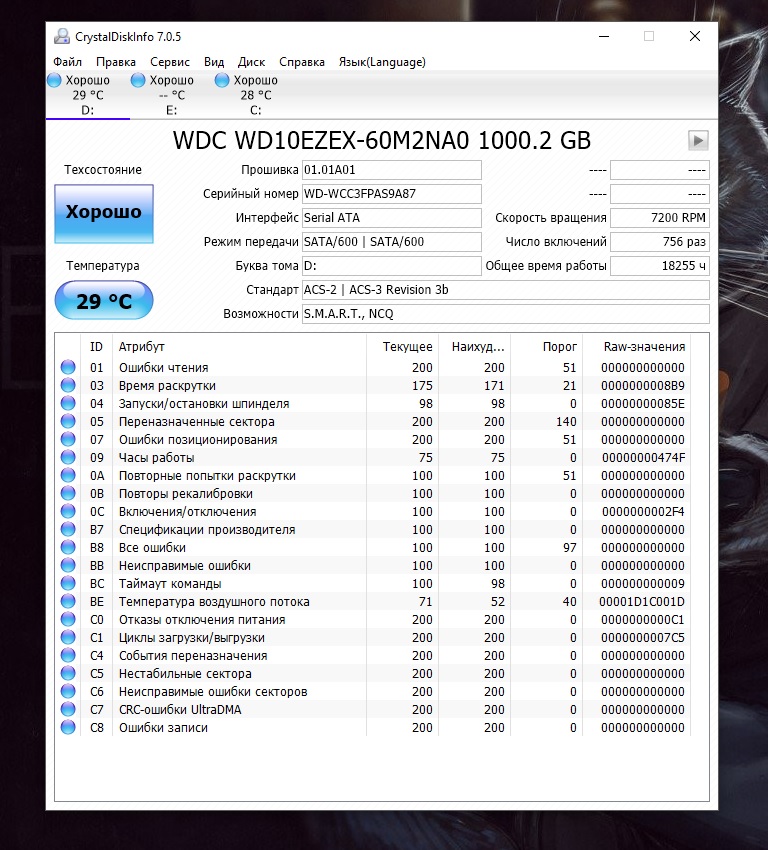Viewport: 768px width, 850px height.
Task: Click the Raw-значения column header
Action: click(x=636, y=346)
